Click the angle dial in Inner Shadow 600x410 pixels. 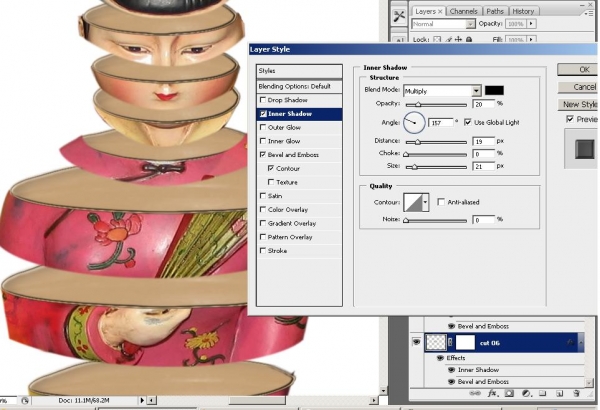414,123
